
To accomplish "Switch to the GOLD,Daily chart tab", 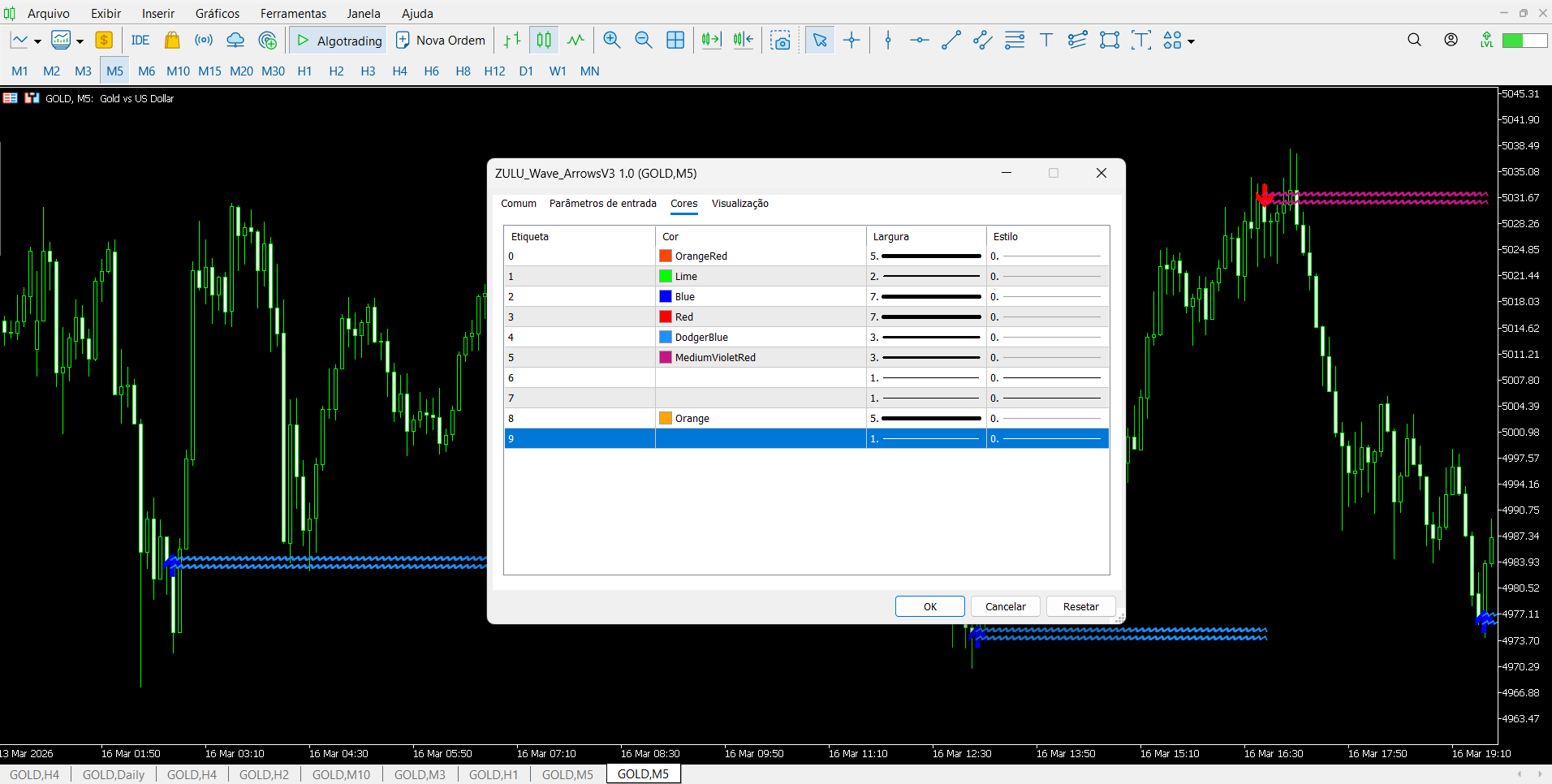I will (x=113, y=773).
